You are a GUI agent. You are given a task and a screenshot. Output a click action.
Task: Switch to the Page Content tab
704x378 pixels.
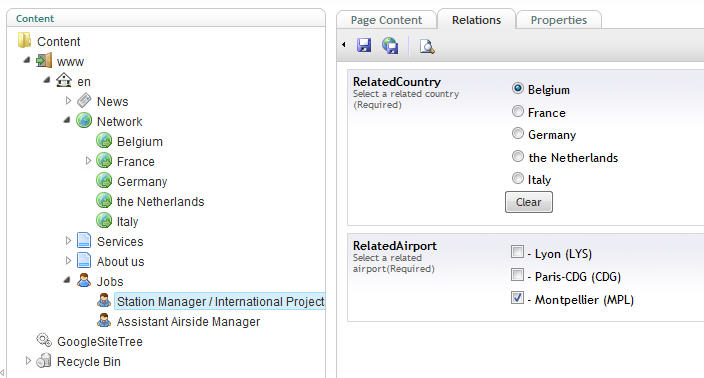[386, 20]
